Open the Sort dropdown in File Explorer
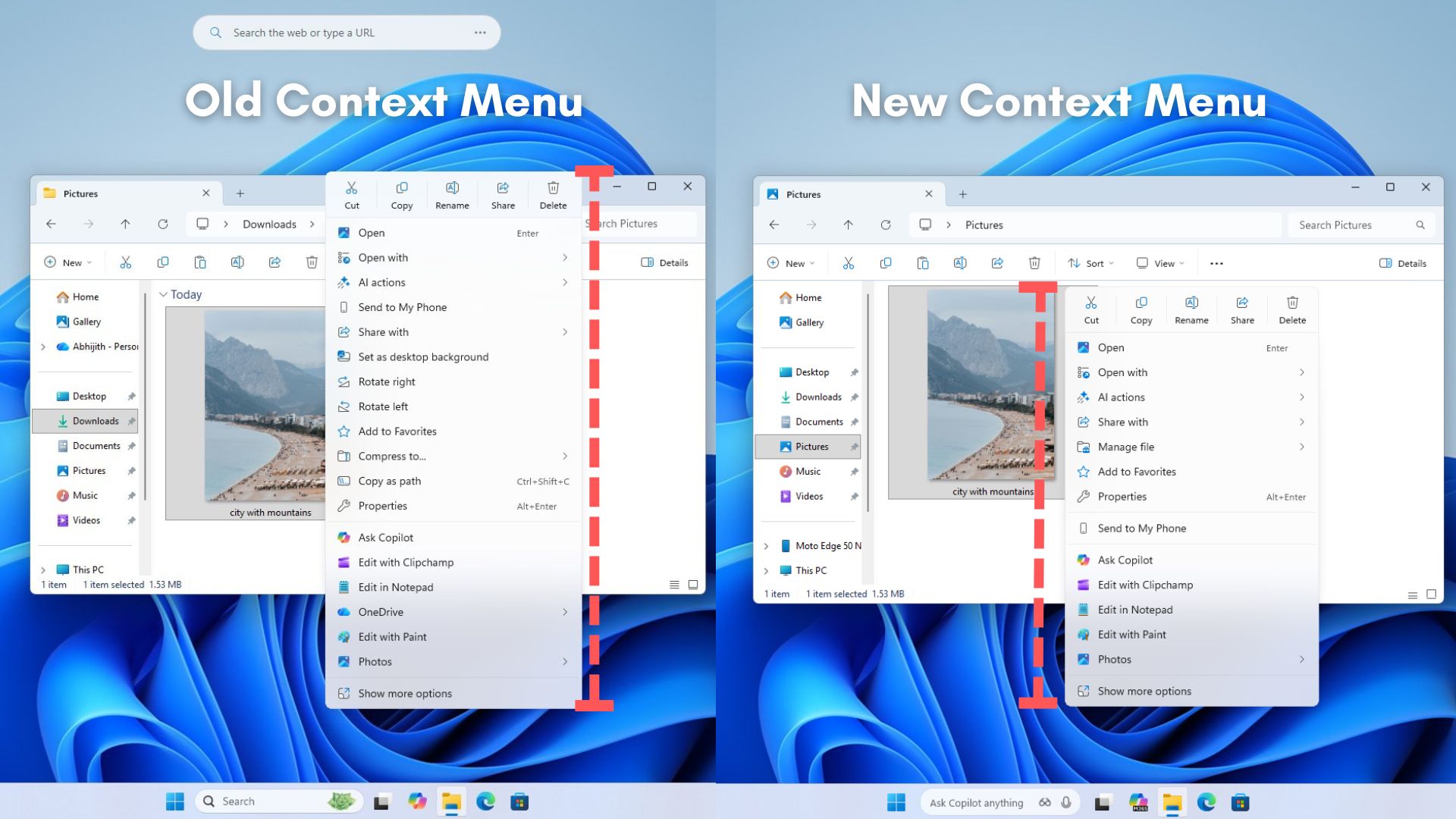 tap(1090, 263)
